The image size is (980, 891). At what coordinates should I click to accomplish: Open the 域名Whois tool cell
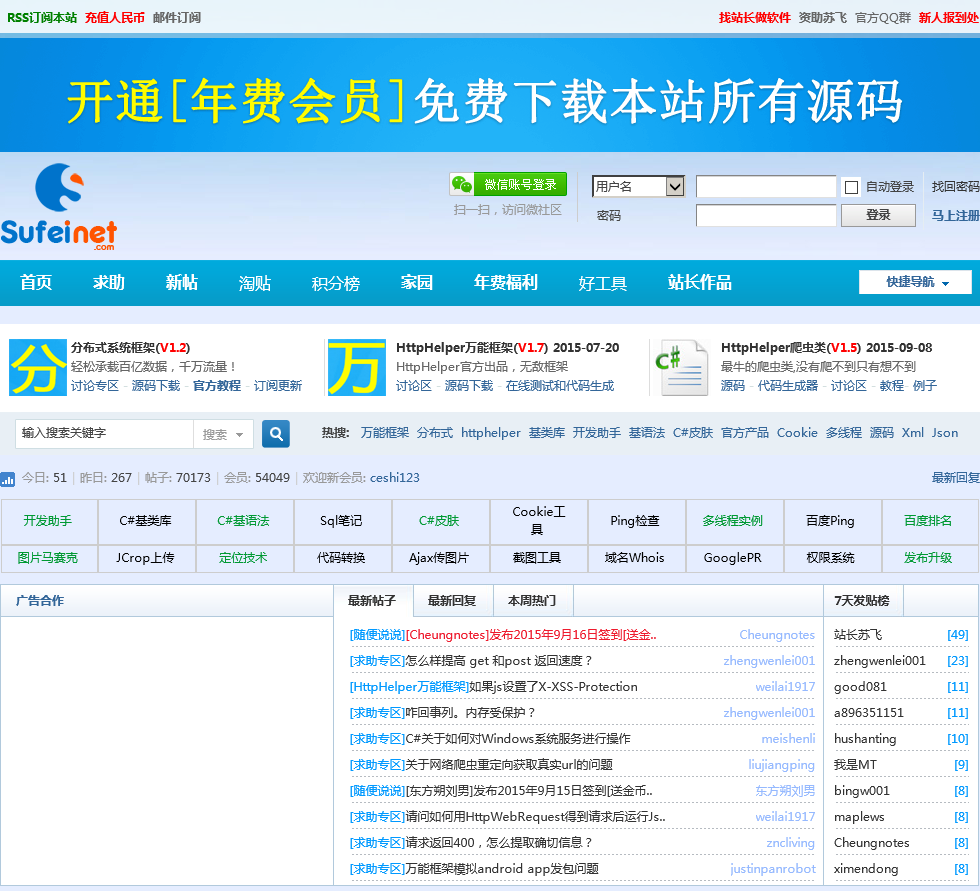(x=634, y=558)
